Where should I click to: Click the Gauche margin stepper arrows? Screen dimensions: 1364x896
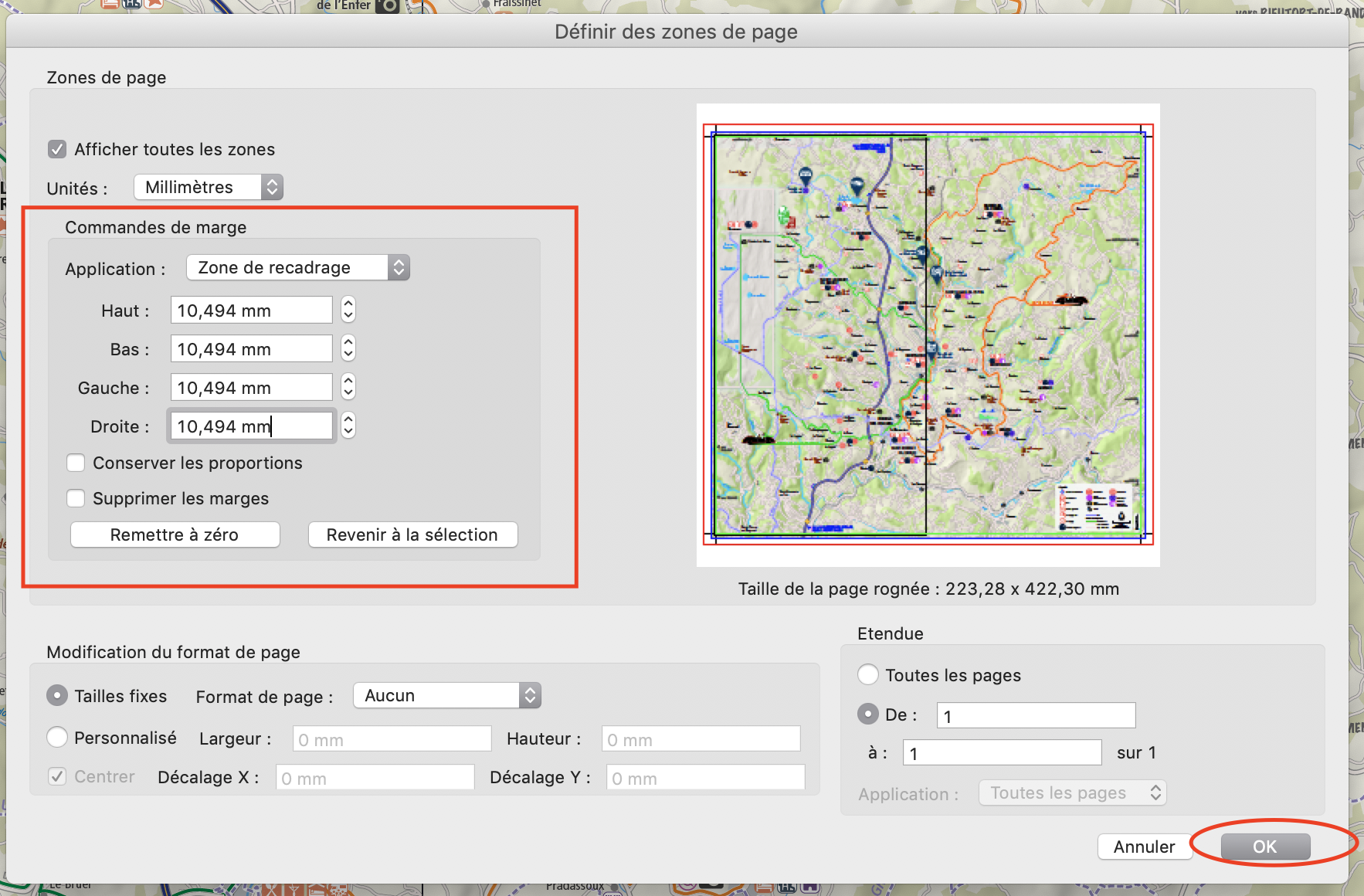pyautogui.click(x=348, y=387)
